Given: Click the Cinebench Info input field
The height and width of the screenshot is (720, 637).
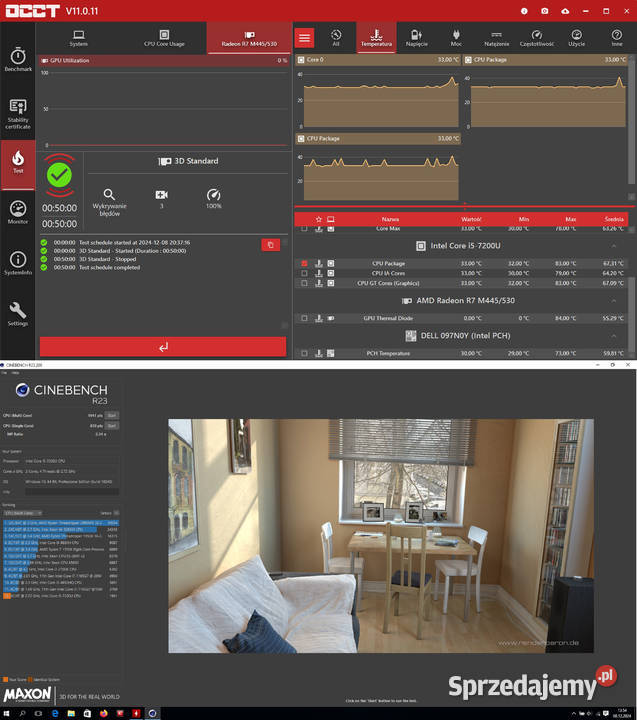Looking at the screenshot, I should point(72,492).
